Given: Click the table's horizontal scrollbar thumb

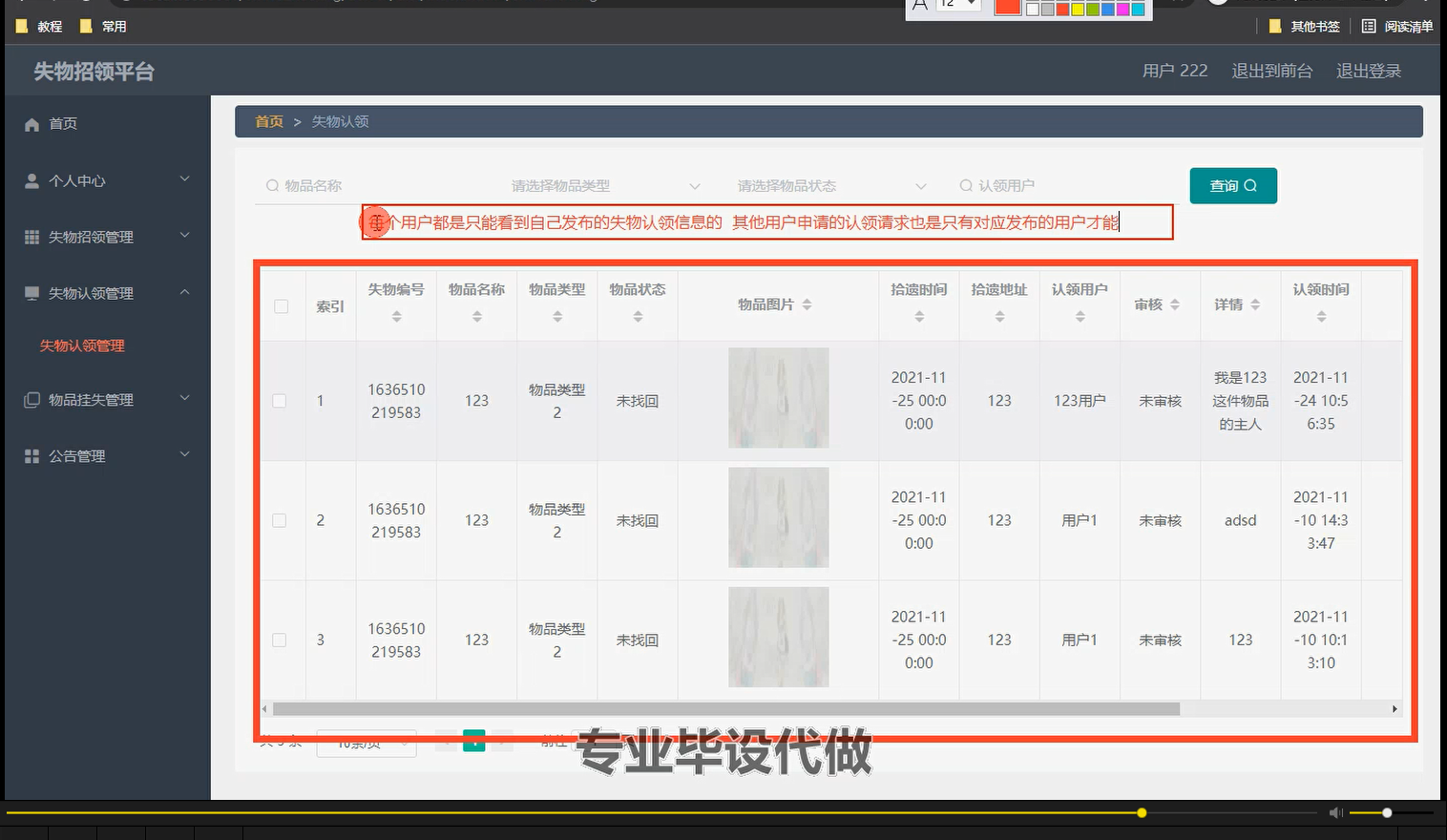Looking at the screenshot, I should 726,709.
